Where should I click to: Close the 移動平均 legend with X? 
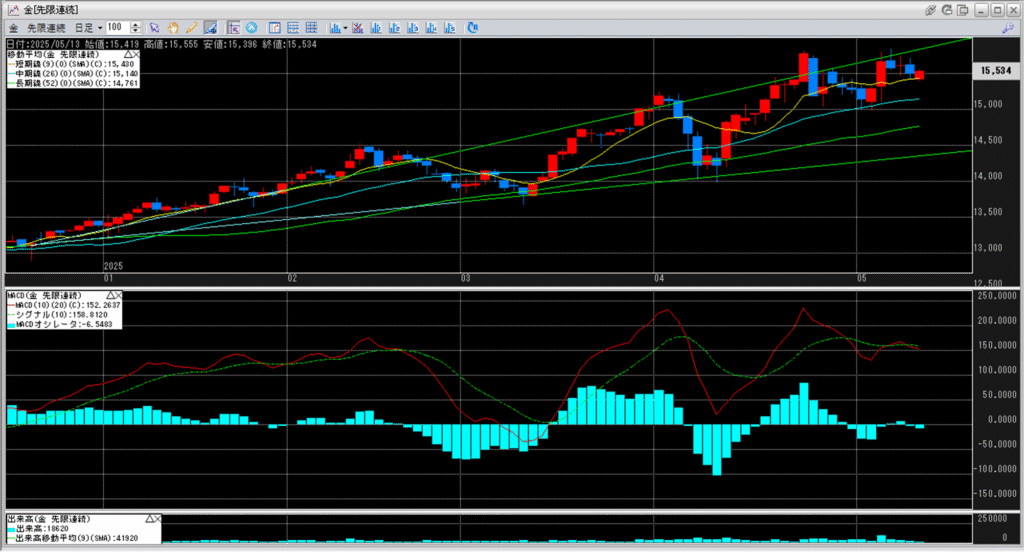pos(135,54)
